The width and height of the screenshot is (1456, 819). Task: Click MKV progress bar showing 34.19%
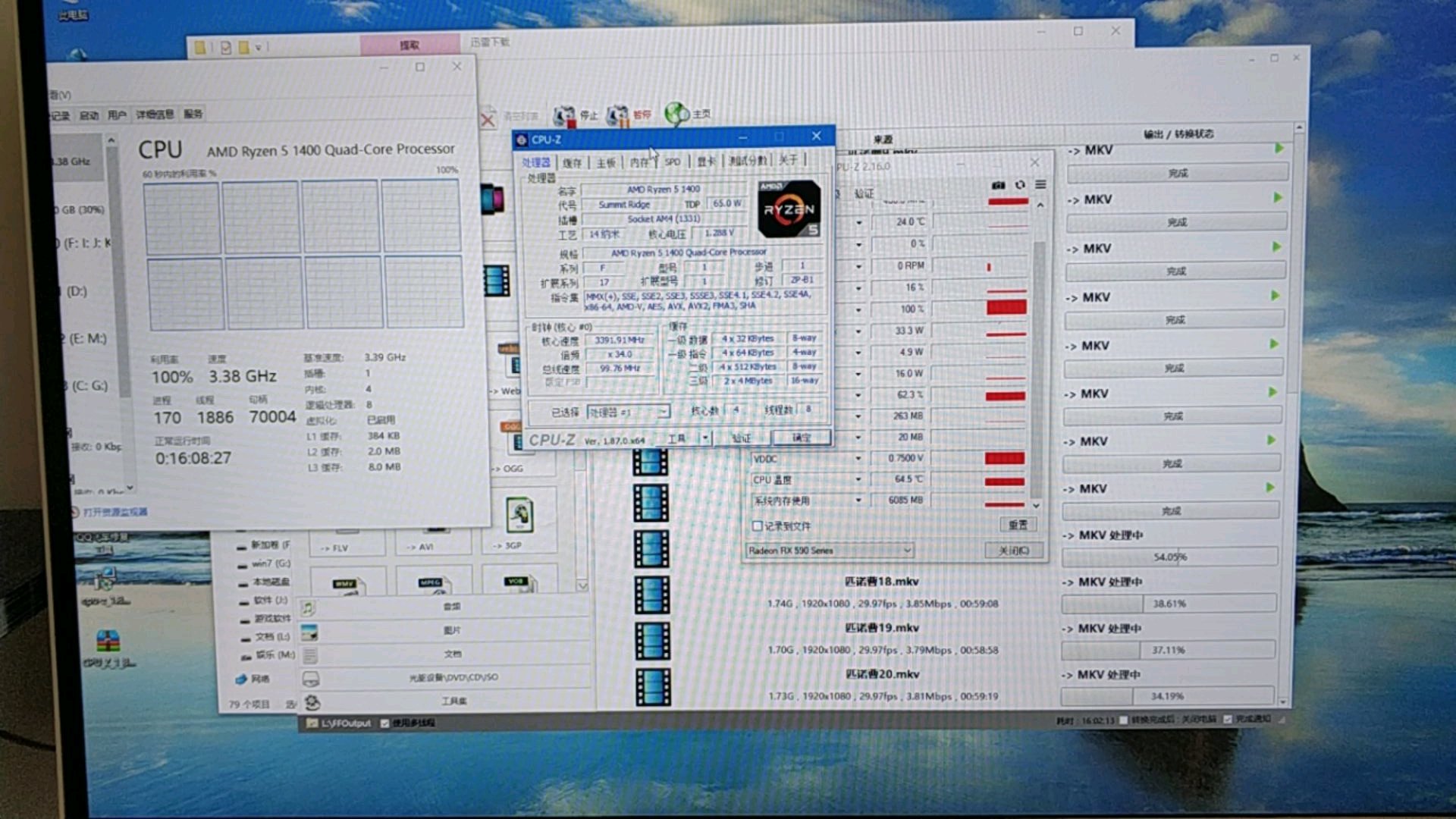[x=1167, y=696]
